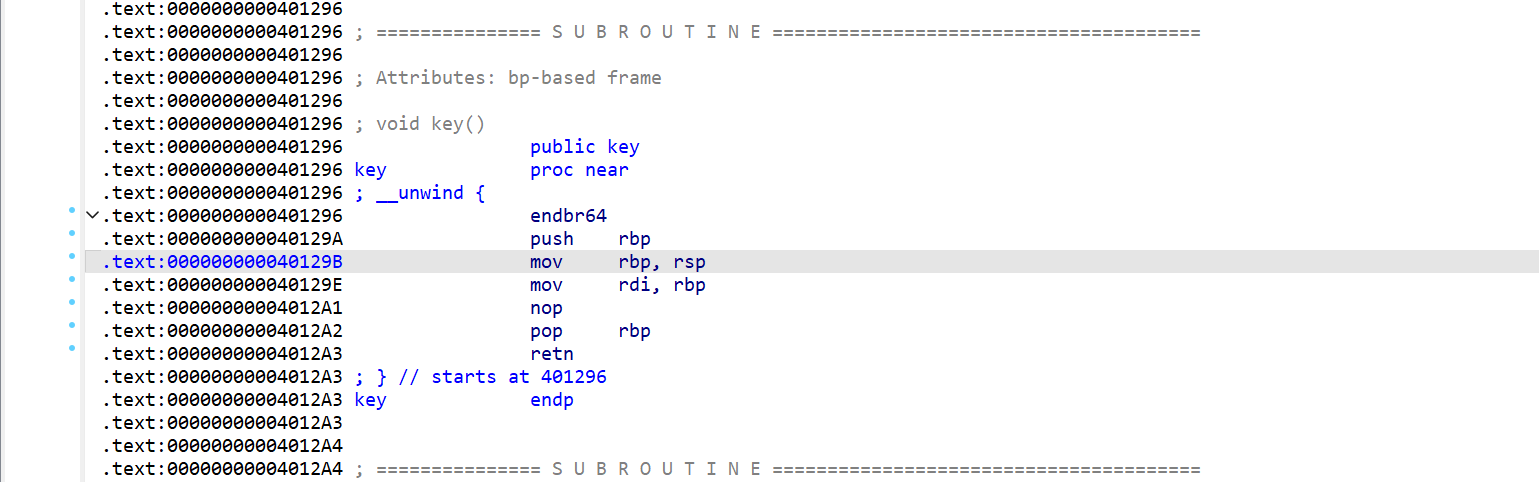
Task: Click the rsp operand
Action: point(690,262)
